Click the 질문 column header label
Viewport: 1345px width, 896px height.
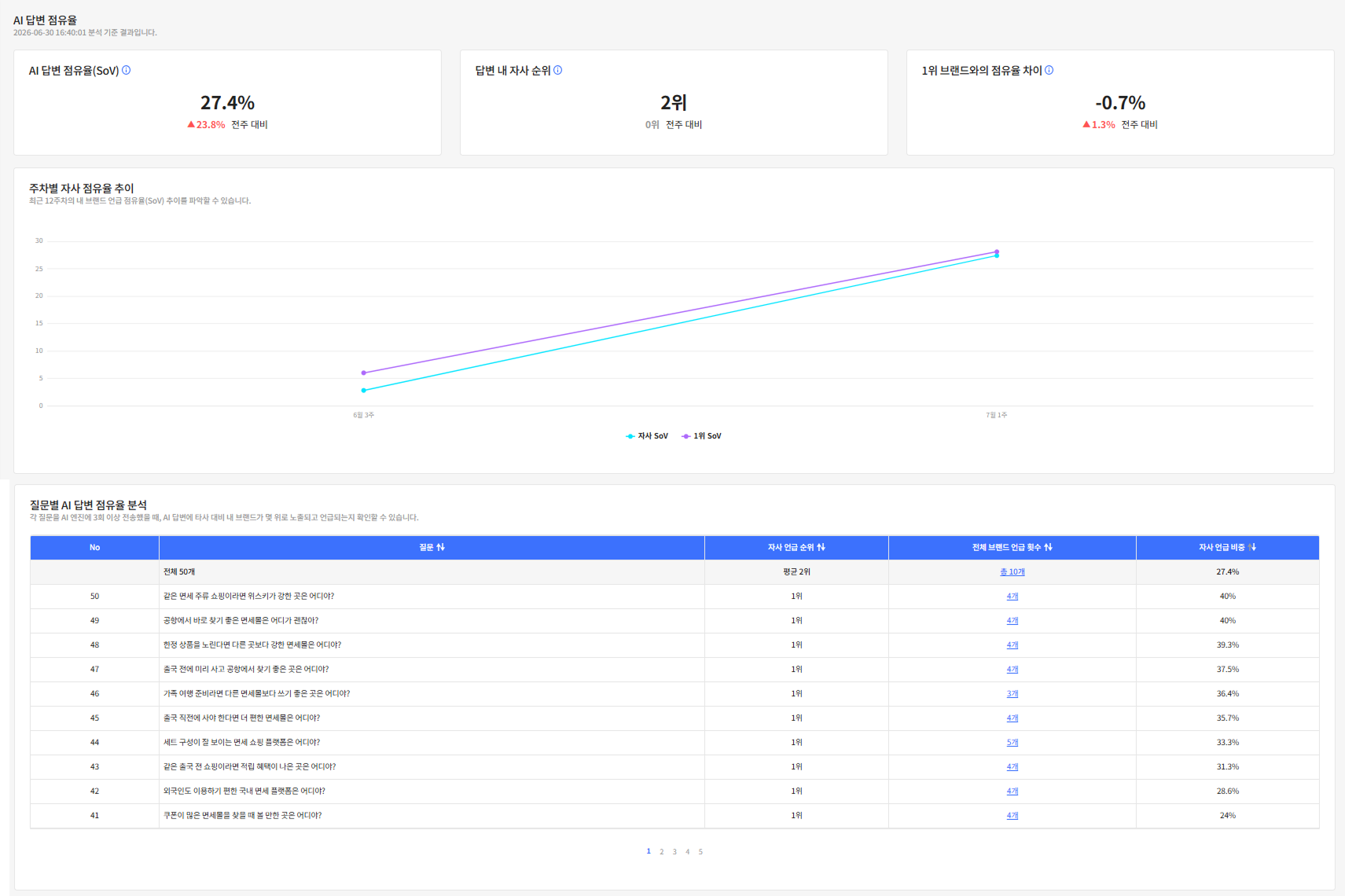426,547
